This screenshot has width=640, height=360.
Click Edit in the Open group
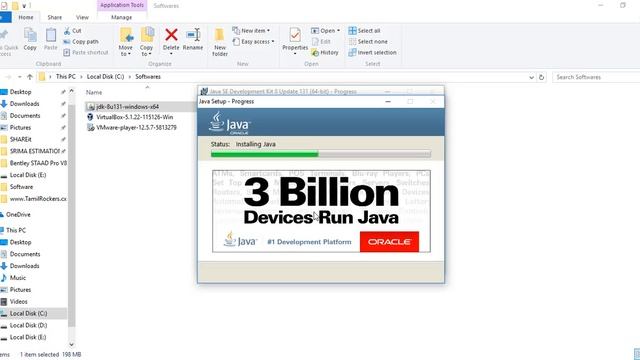point(321,42)
